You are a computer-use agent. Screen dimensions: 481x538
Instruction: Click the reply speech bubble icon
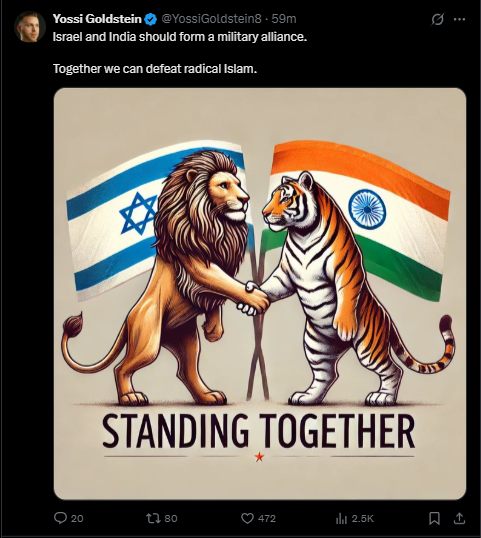[60, 518]
